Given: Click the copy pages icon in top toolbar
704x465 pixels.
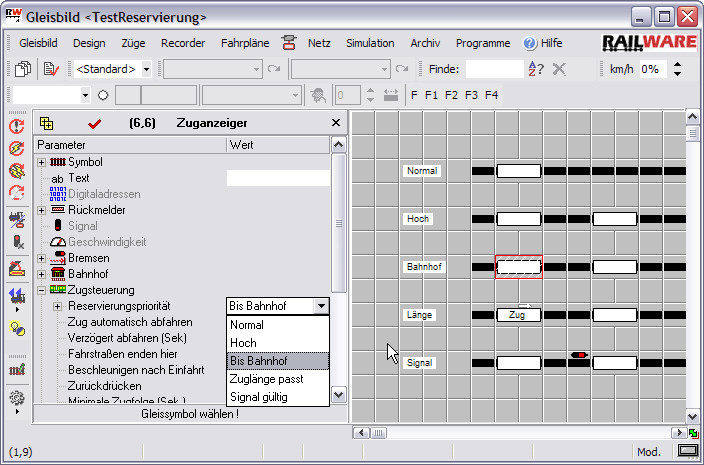Looking at the screenshot, I should [22, 69].
